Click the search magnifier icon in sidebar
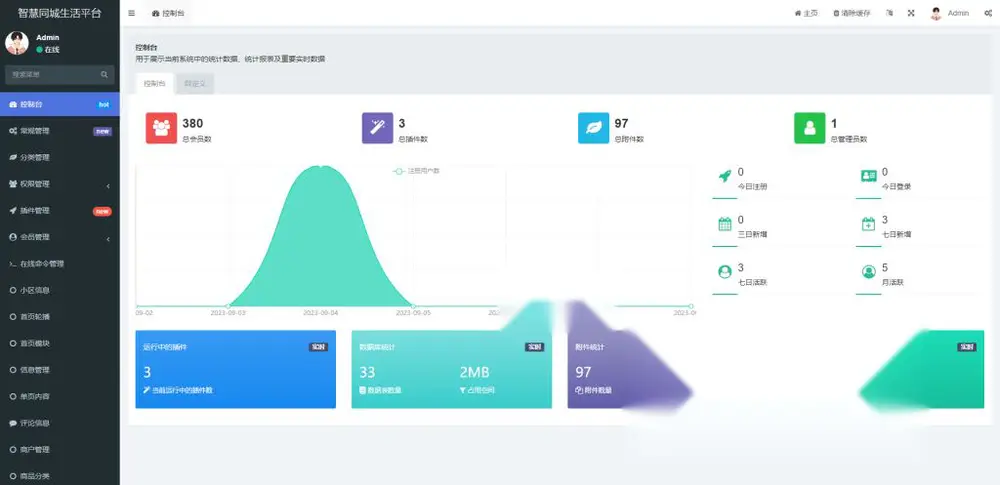This screenshot has width=1000, height=485. (104, 75)
